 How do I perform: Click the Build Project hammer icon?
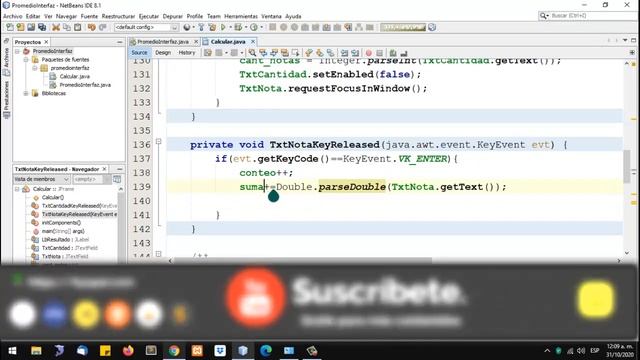click(x=201, y=27)
